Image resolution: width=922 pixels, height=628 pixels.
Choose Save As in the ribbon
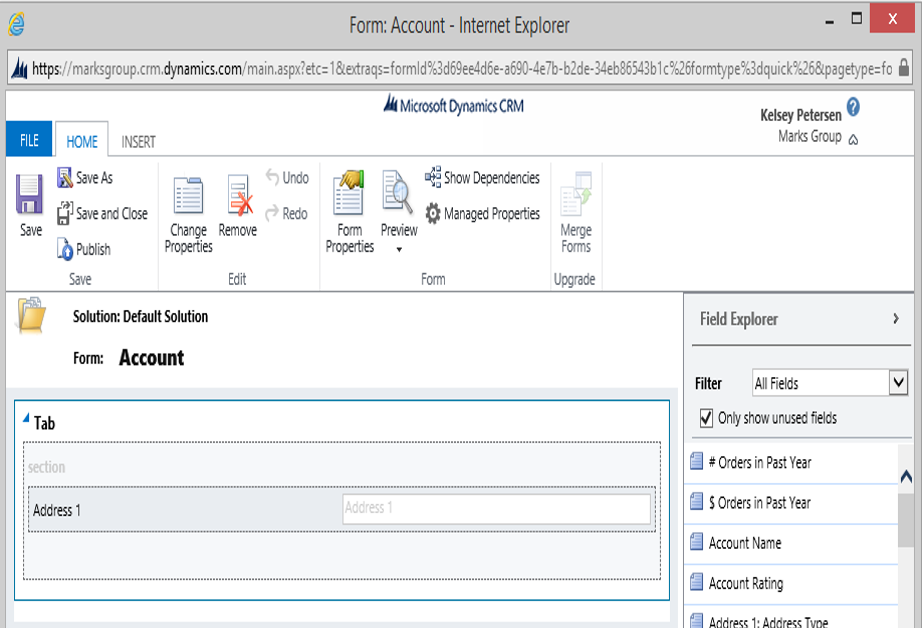coord(85,178)
